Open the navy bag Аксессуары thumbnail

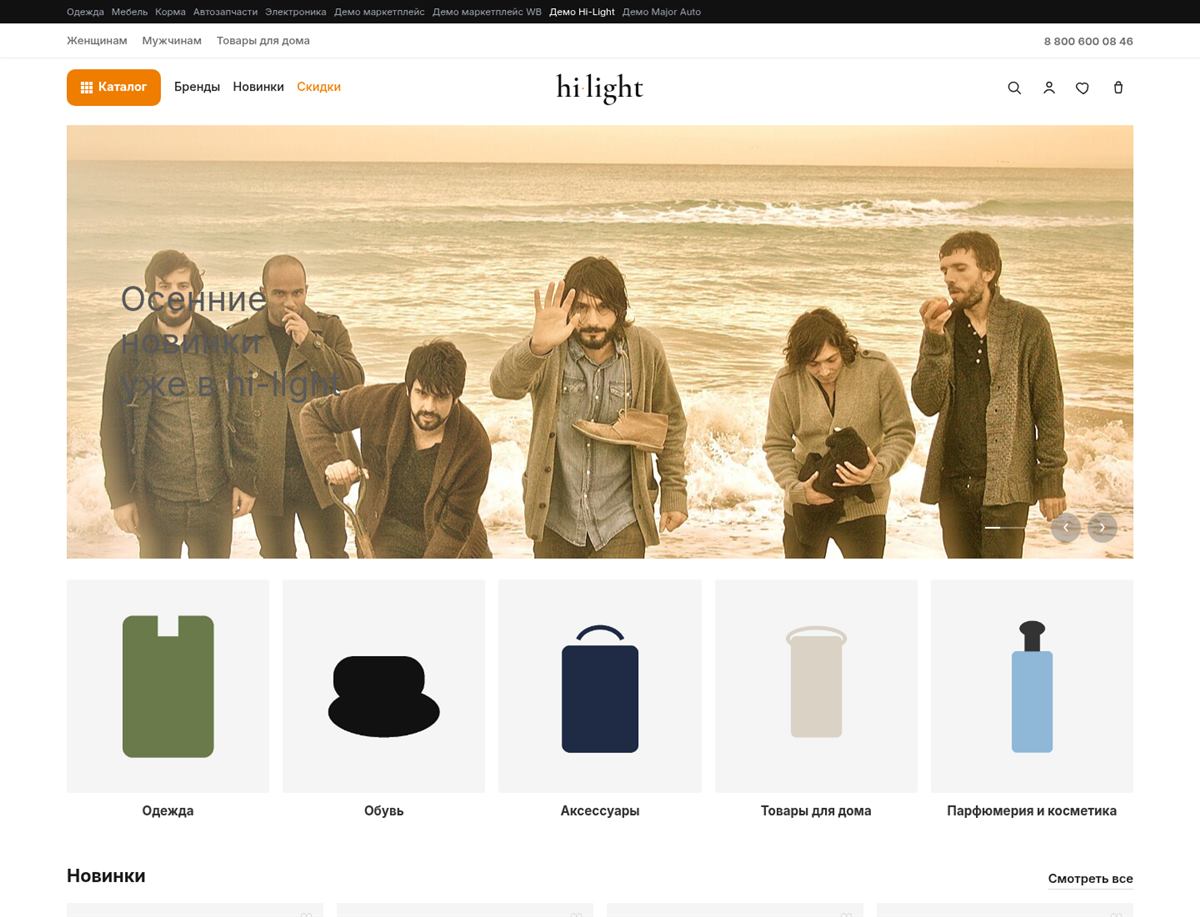[600, 686]
